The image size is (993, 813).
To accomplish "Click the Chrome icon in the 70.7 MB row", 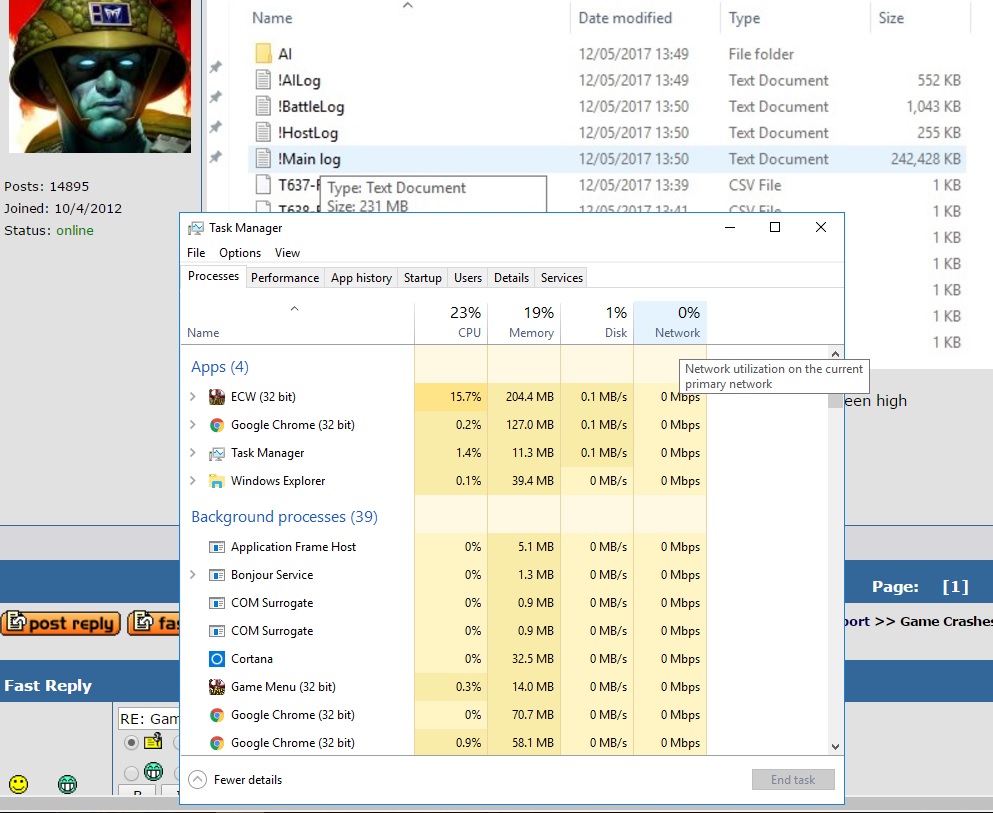I will click(217, 715).
